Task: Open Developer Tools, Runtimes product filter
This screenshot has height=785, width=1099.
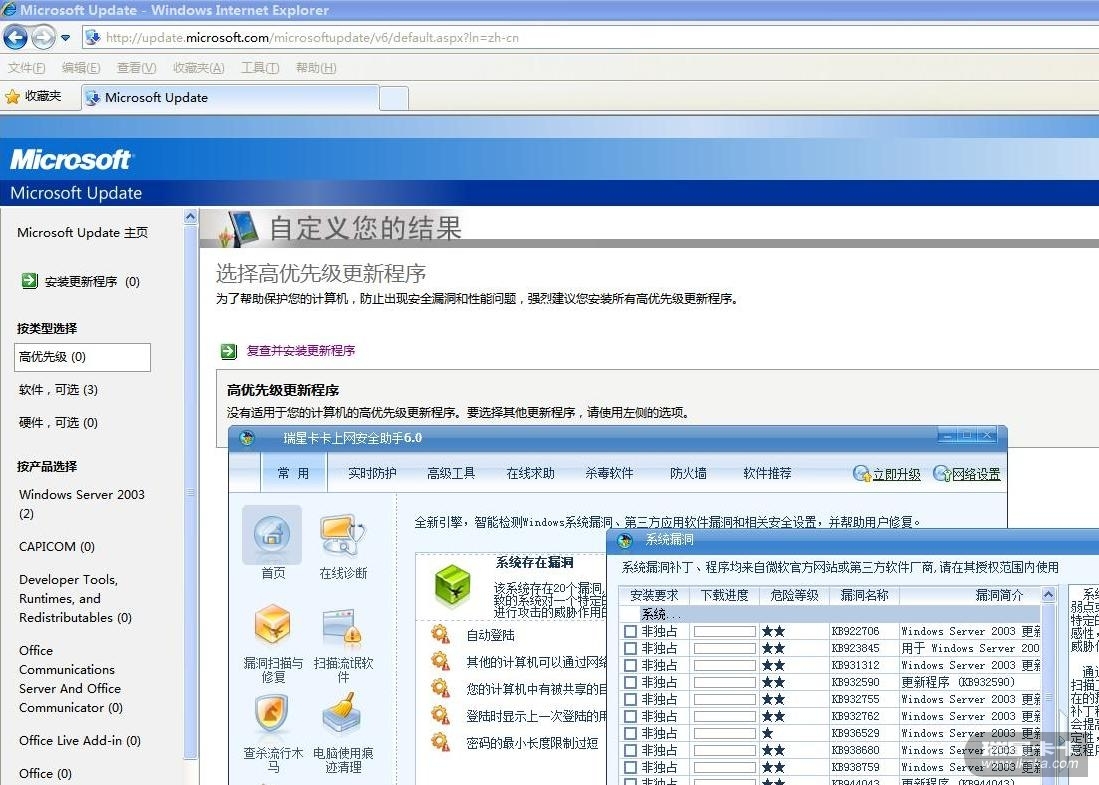Action: (75, 599)
